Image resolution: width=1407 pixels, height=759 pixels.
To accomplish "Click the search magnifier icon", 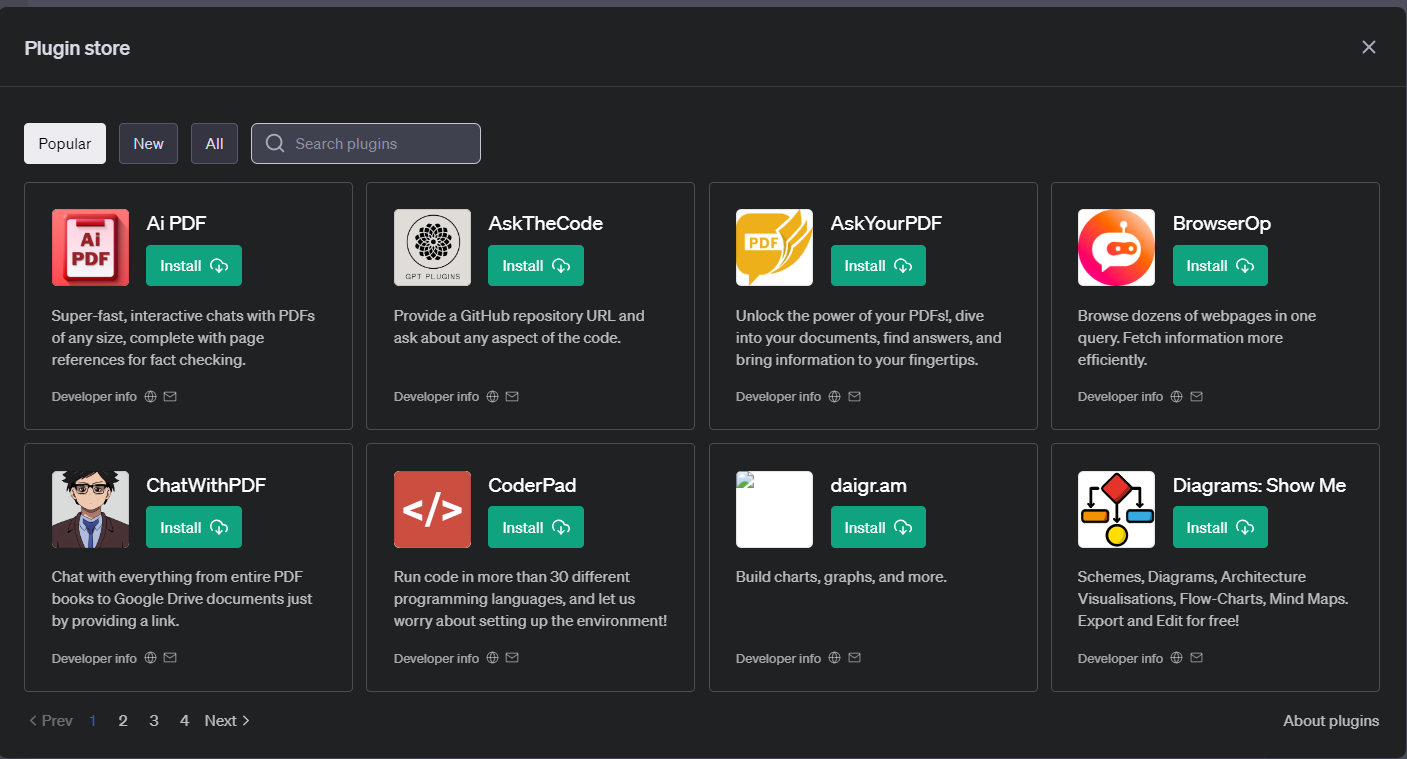I will coord(274,143).
